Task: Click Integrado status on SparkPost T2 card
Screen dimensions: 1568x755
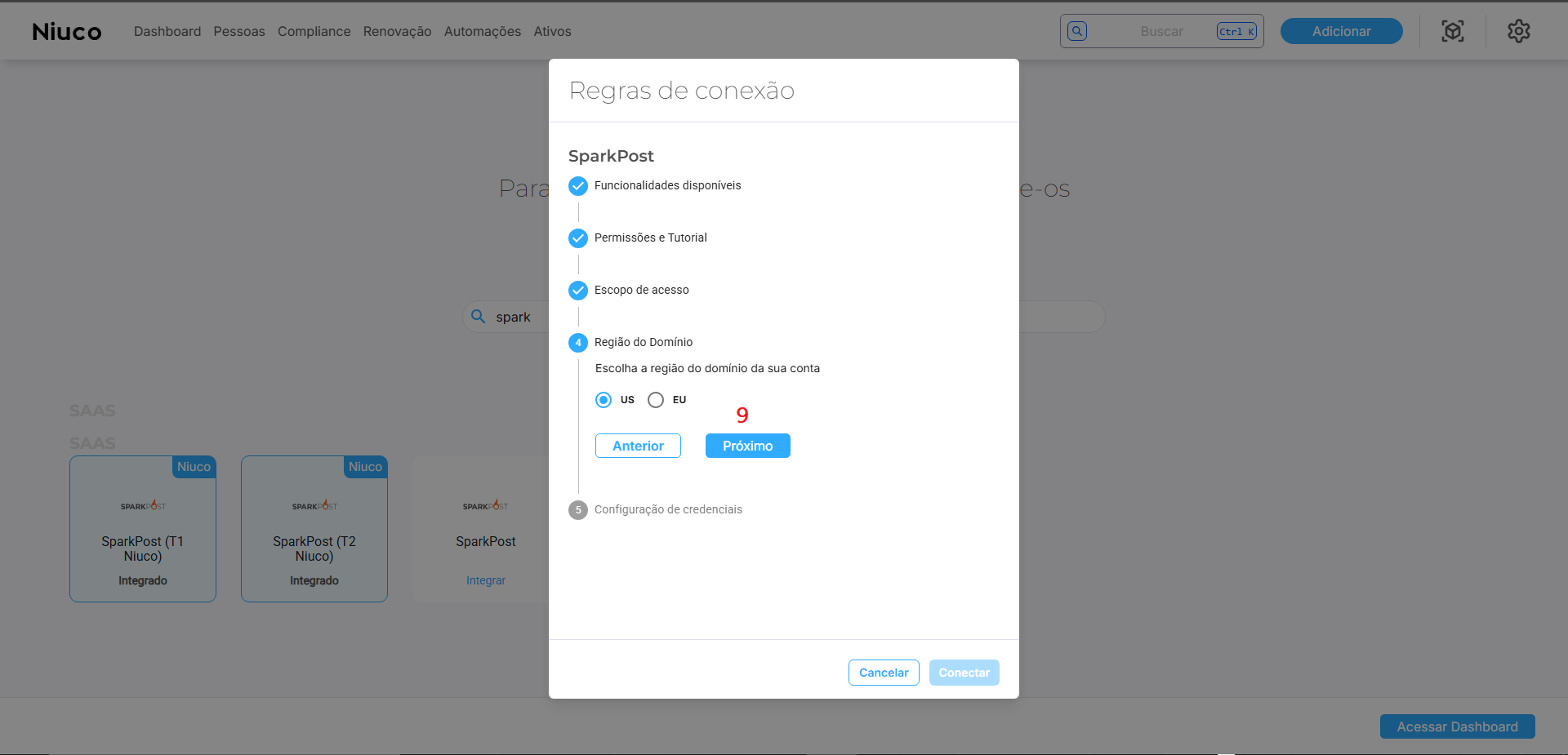Action: pyautogui.click(x=314, y=580)
